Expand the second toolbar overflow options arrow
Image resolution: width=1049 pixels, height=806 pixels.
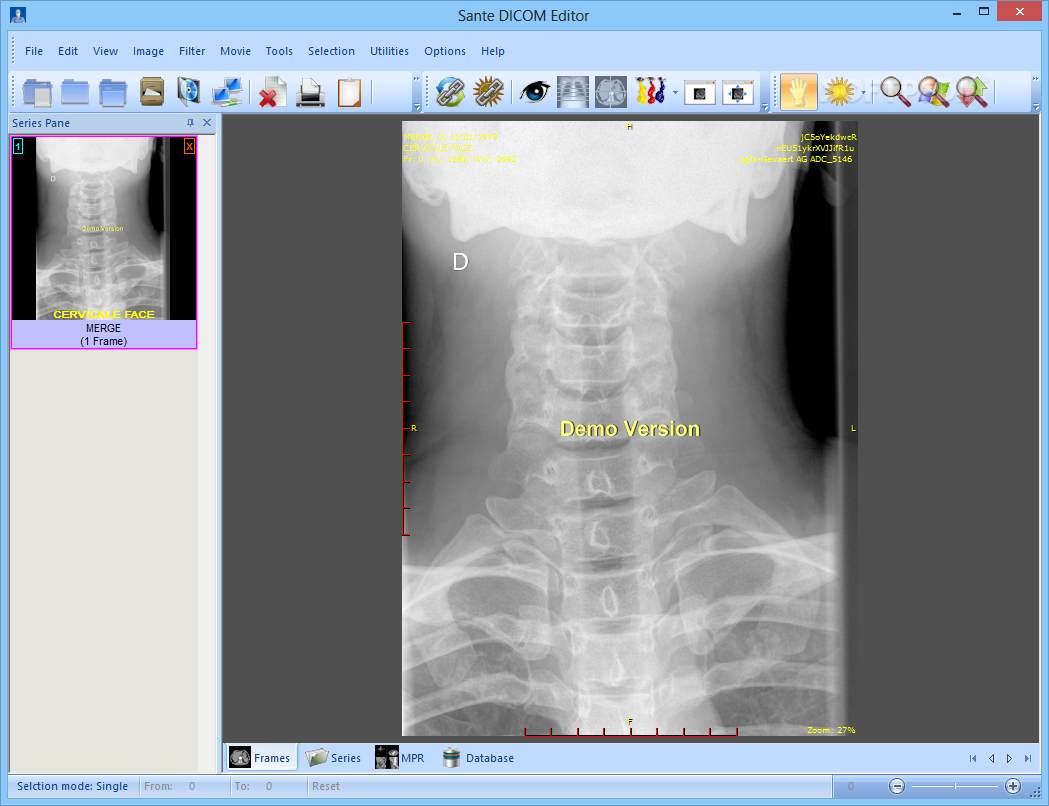765,106
